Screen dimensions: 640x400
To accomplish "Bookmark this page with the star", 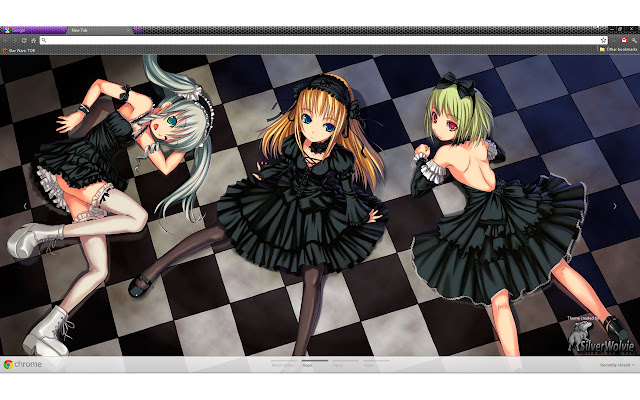I will [x=603, y=40].
